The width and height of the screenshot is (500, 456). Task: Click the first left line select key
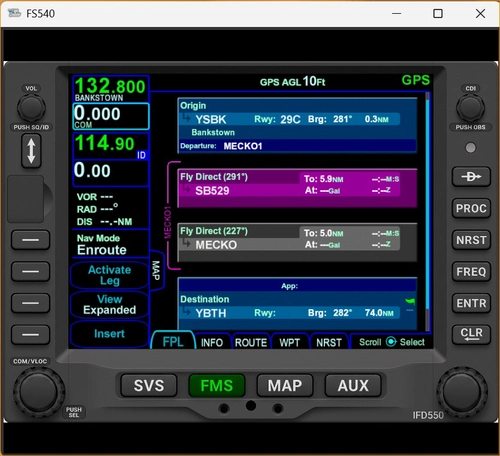31,240
